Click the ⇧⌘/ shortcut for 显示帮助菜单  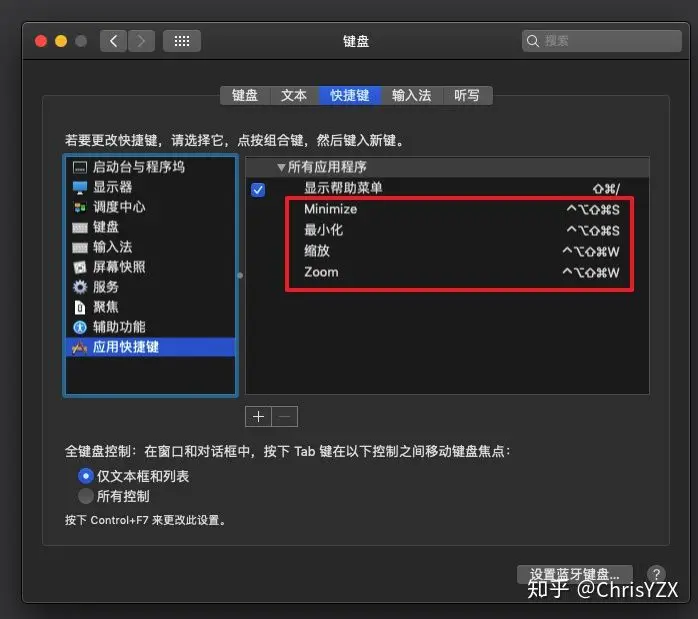(x=606, y=189)
